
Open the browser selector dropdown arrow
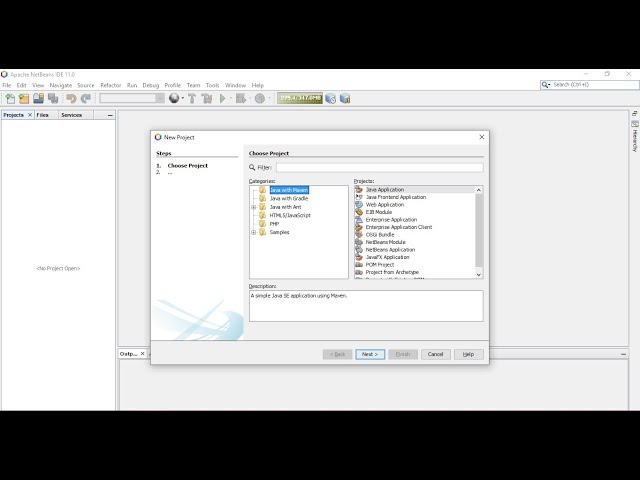point(183,98)
